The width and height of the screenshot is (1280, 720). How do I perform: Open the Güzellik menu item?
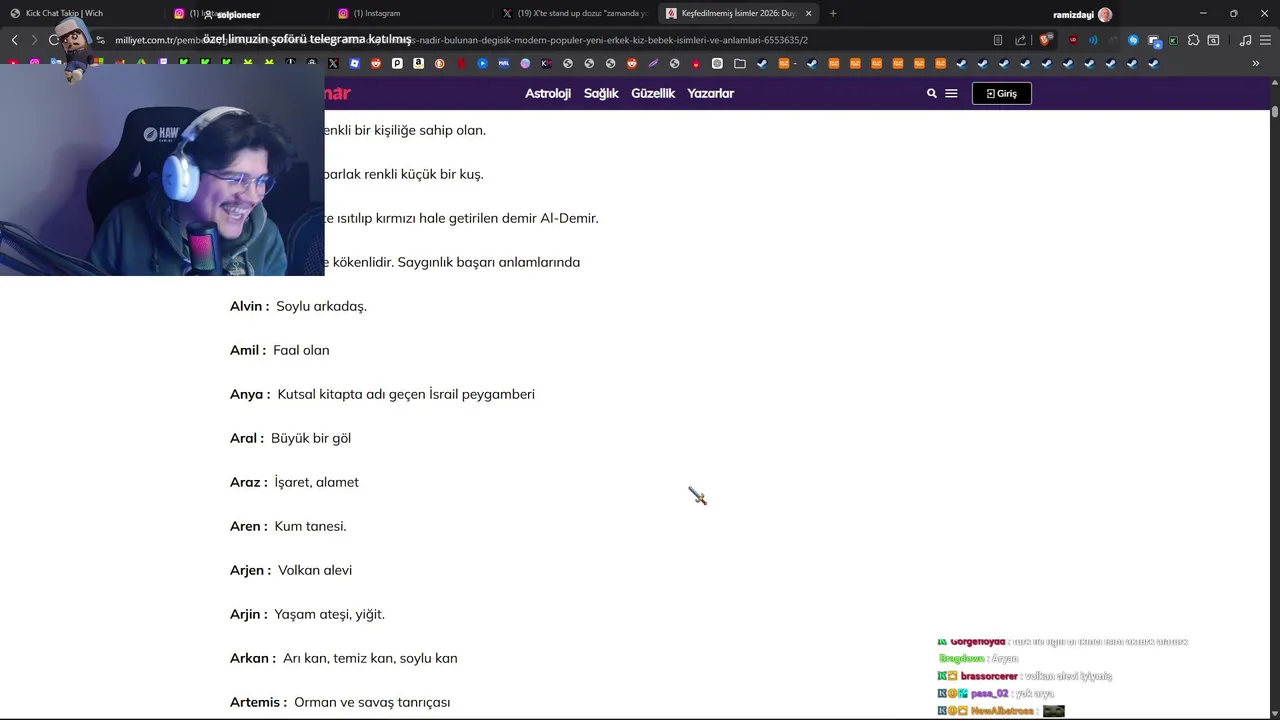click(653, 93)
